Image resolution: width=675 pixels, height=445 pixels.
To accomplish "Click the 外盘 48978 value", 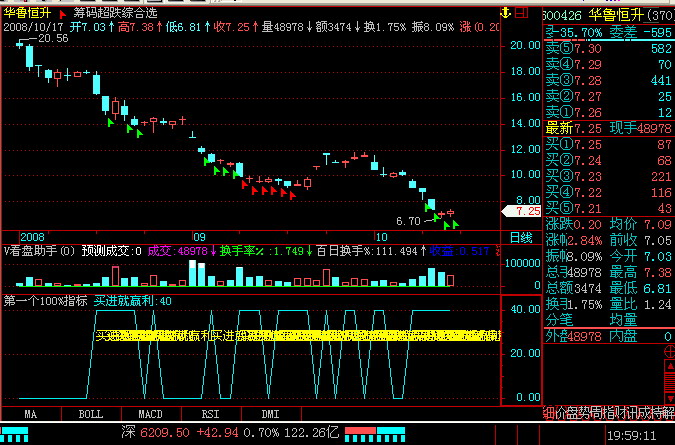I will [573, 336].
